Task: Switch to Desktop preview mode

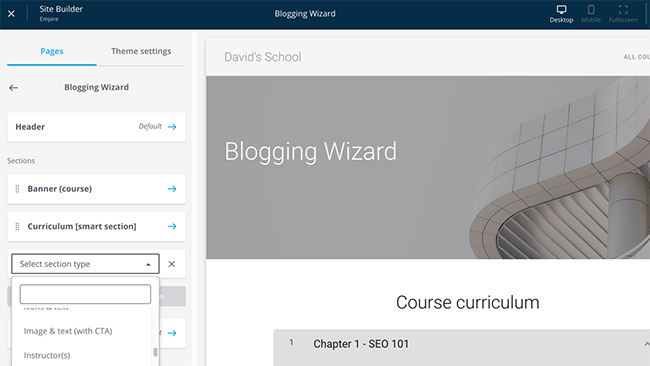Action: 561,14
